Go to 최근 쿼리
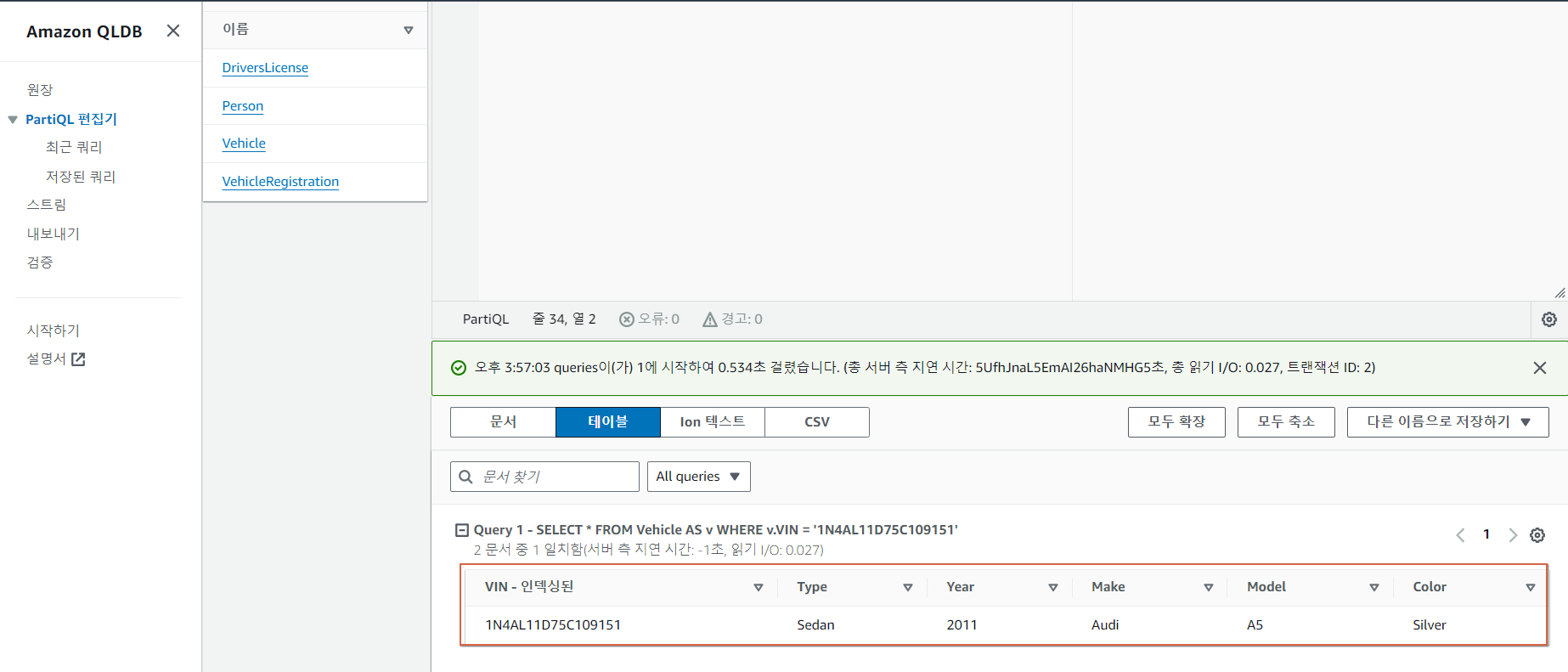This screenshot has width=1568, height=672. pyautogui.click(x=74, y=147)
